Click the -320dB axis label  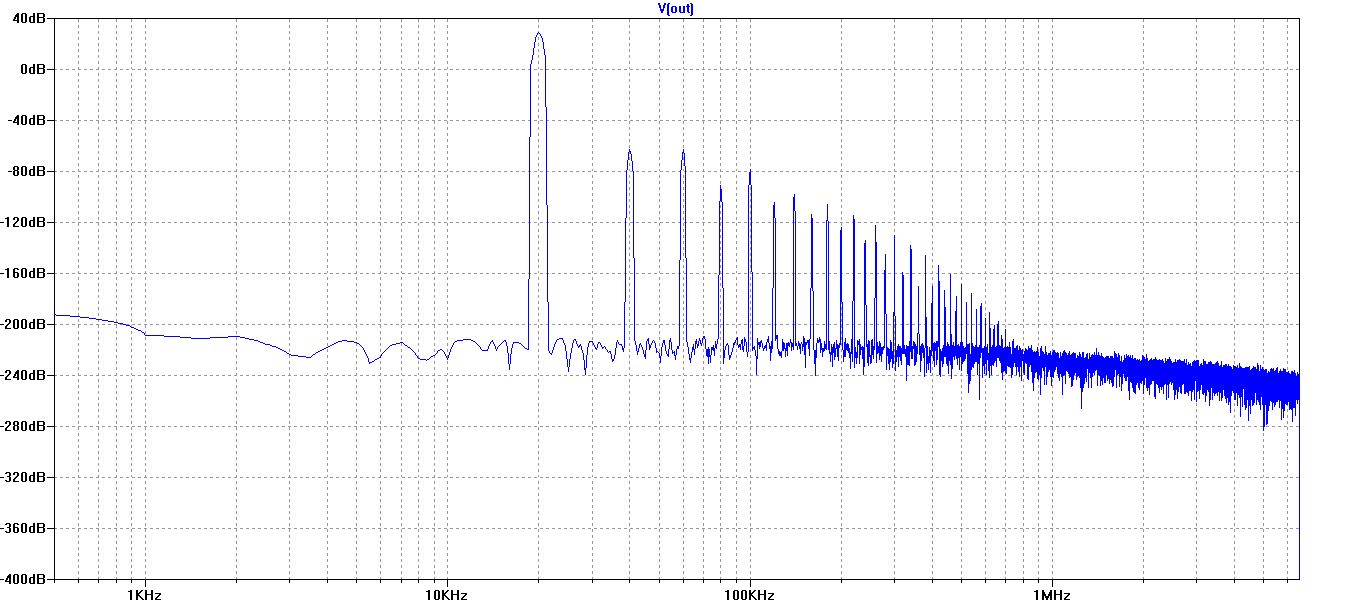pyautogui.click(x=25, y=478)
